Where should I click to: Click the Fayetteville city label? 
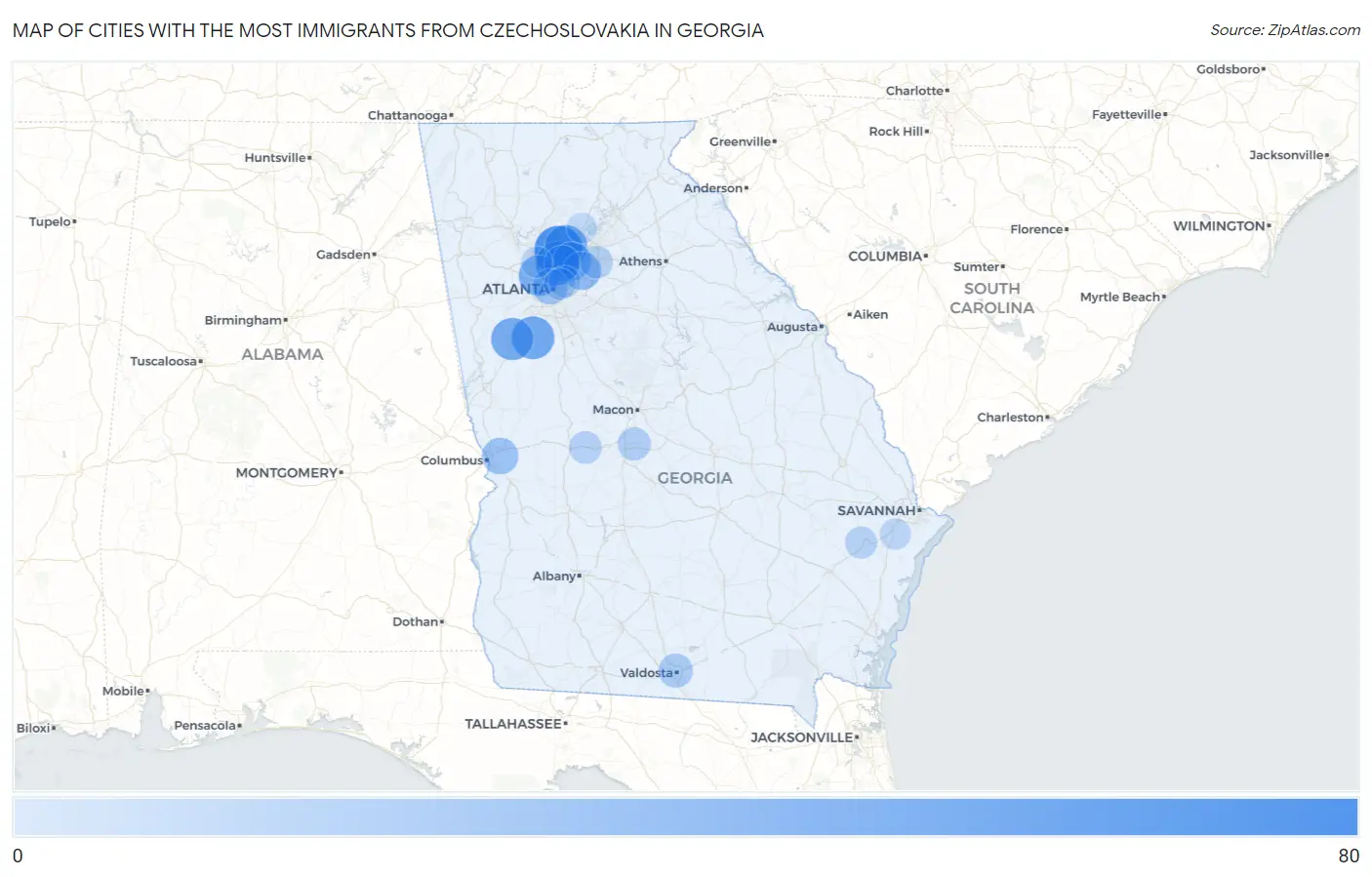click(x=1127, y=115)
